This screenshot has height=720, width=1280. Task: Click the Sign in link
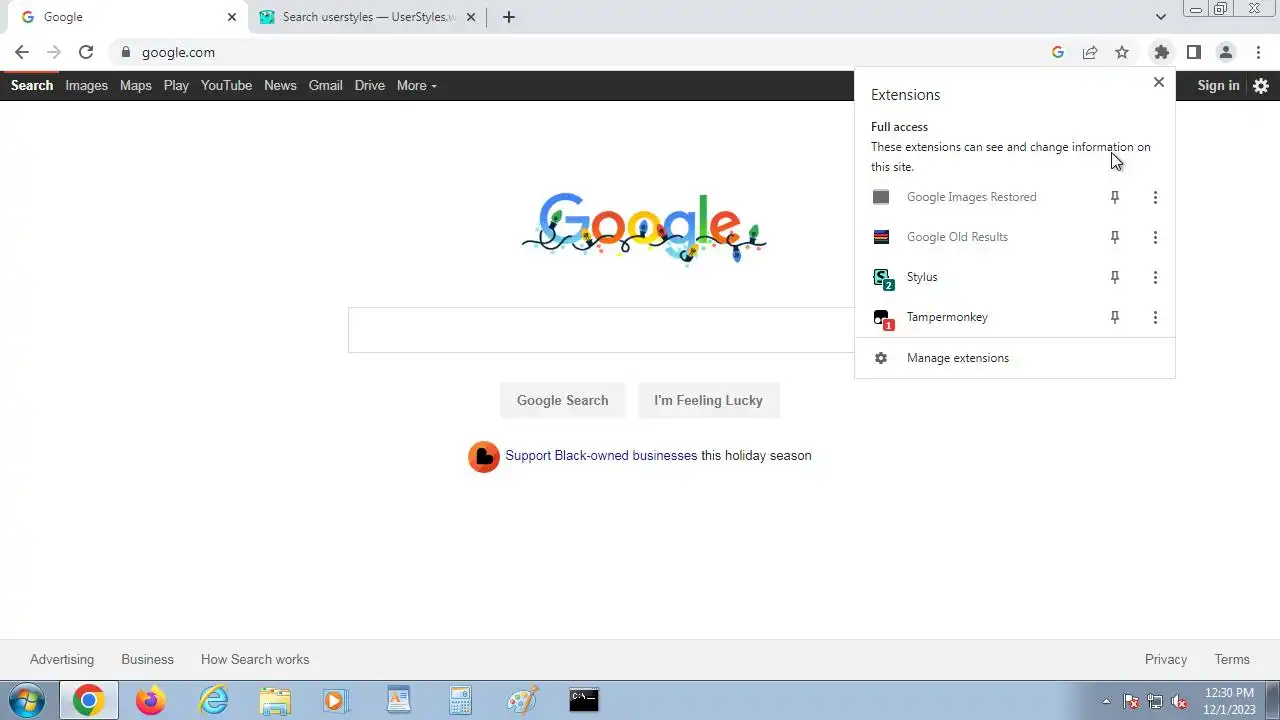point(1218,85)
